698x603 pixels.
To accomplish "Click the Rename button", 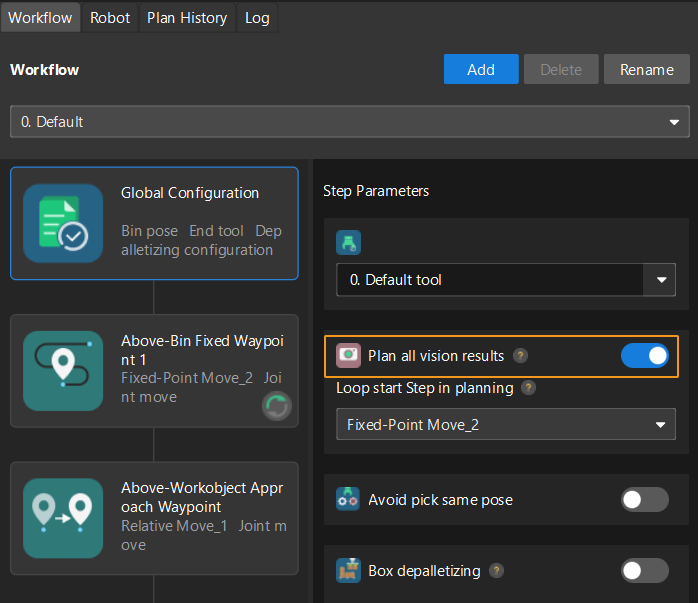I will 646,69.
